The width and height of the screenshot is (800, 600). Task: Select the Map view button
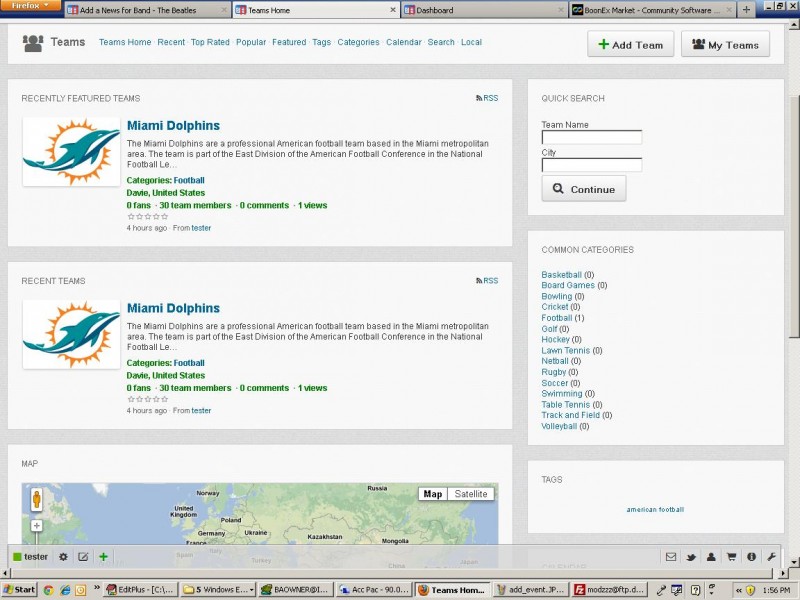[x=433, y=494]
